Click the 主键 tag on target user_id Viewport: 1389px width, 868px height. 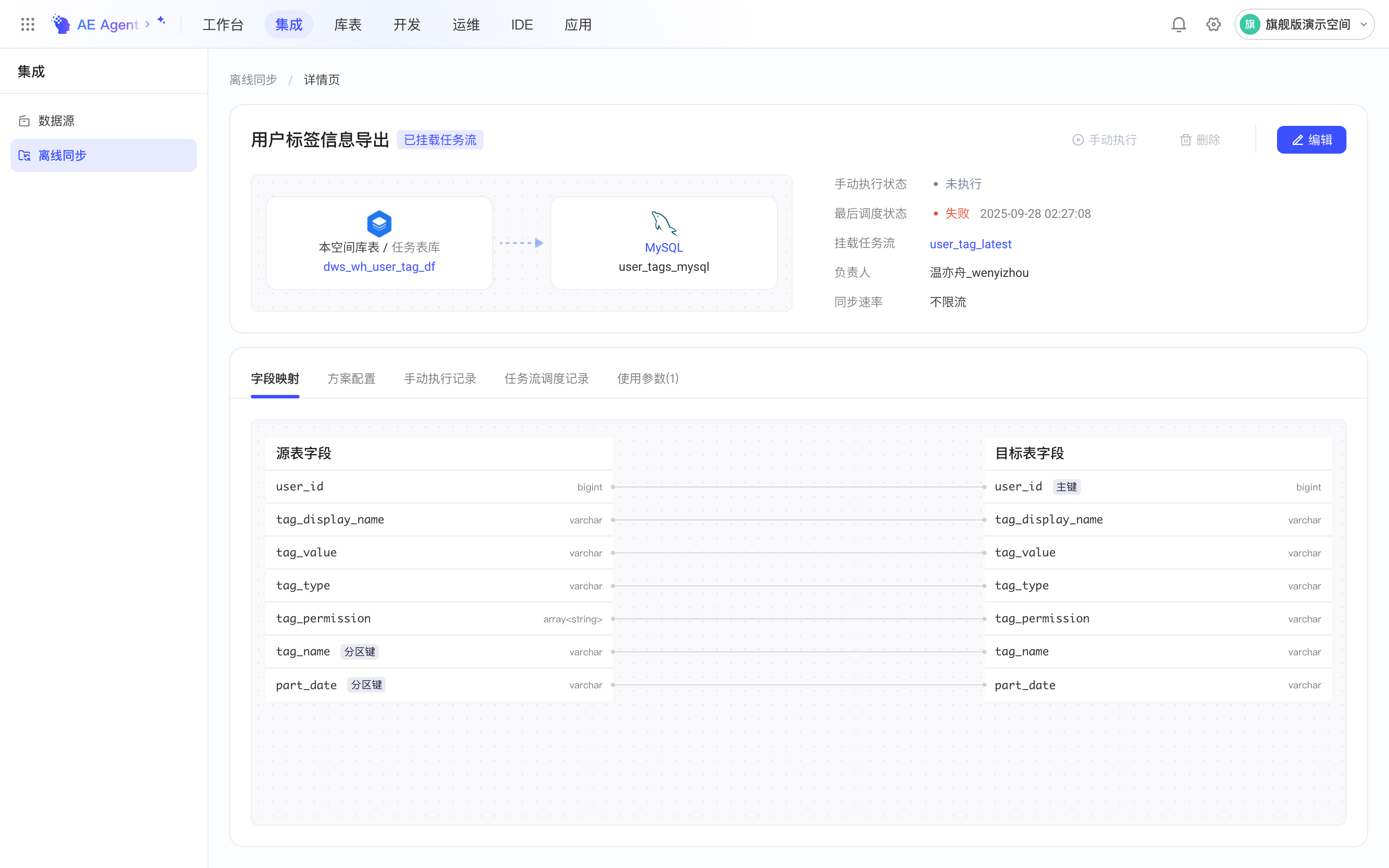tap(1066, 487)
